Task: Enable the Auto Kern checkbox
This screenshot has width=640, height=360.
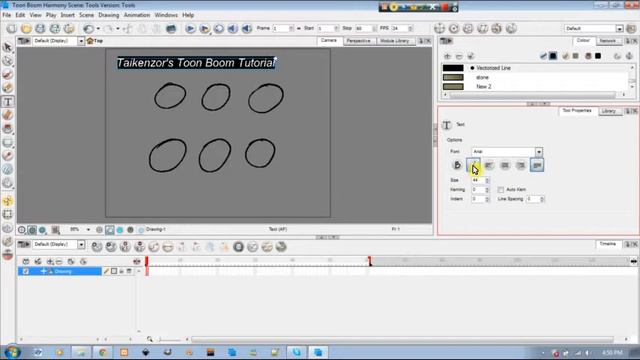Action: [x=501, y=190]
